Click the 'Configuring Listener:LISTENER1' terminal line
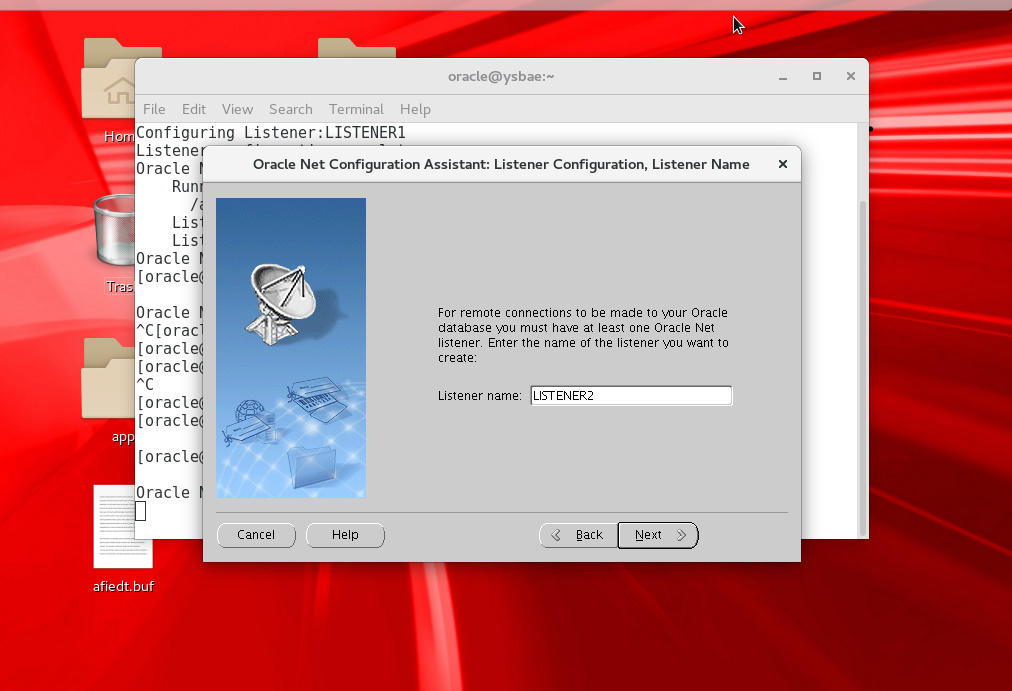Viewport: 1012px width, 691px height. (271, 132)
